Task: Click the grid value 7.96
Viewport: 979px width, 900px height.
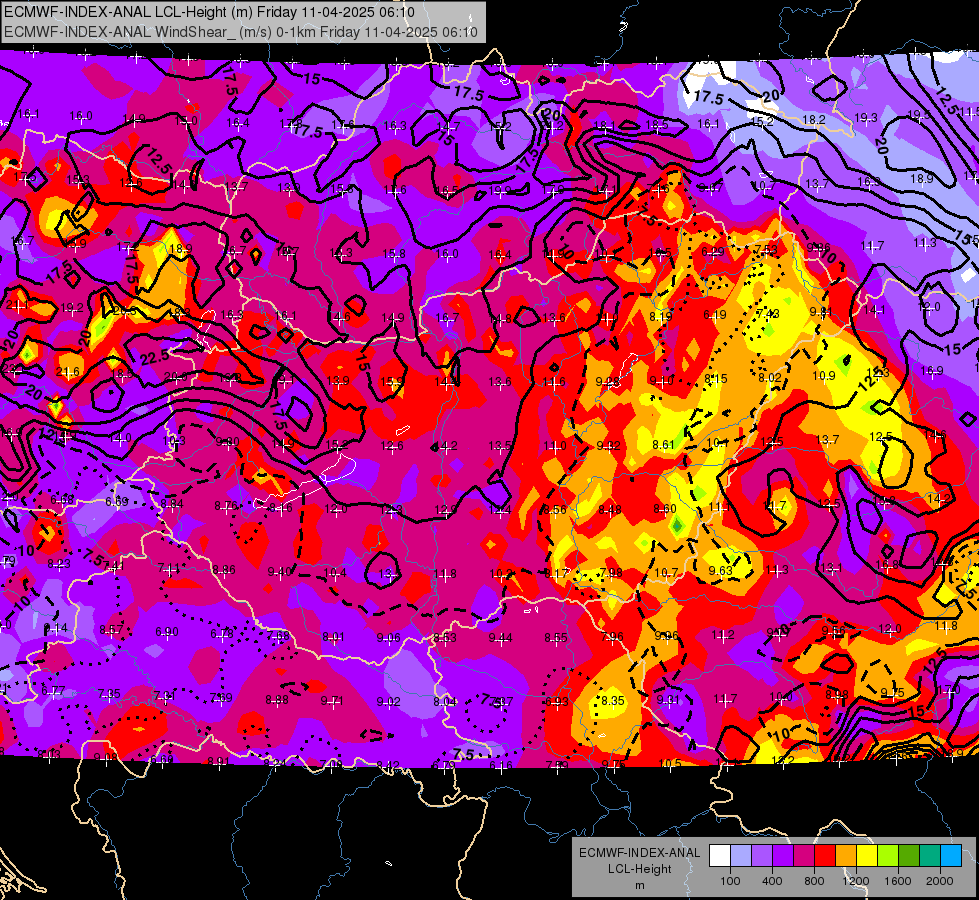Action: pyautogui.click(x=612, y=636)
